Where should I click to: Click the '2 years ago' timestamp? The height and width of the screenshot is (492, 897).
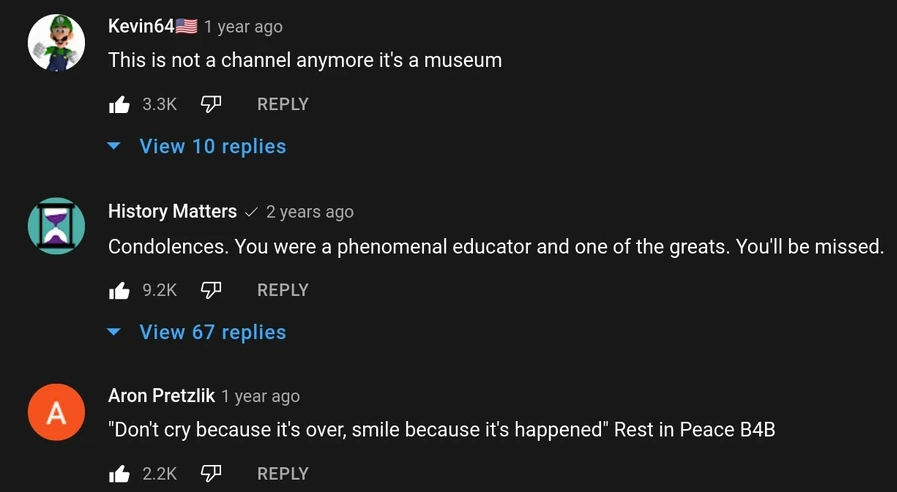click(310, 212)
